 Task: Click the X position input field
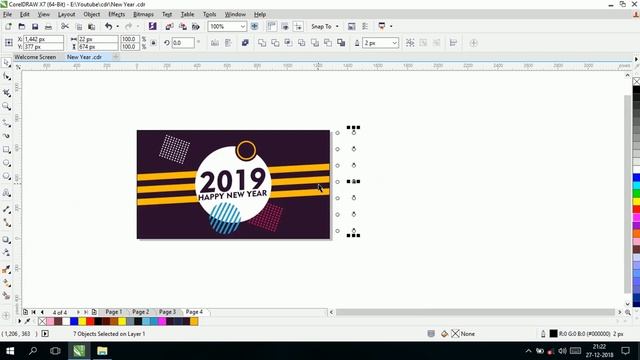click(x=43, y=39)
